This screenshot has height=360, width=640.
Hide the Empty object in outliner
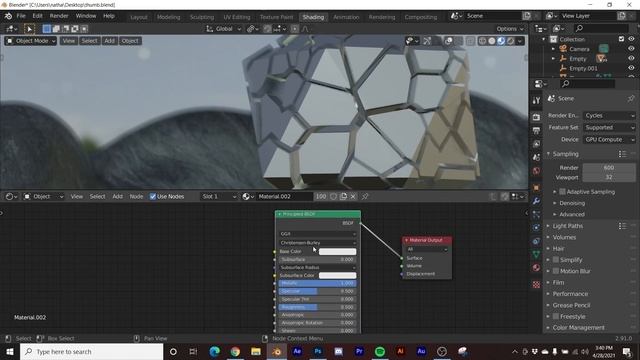pyautogui.click(x=631, y=59)
